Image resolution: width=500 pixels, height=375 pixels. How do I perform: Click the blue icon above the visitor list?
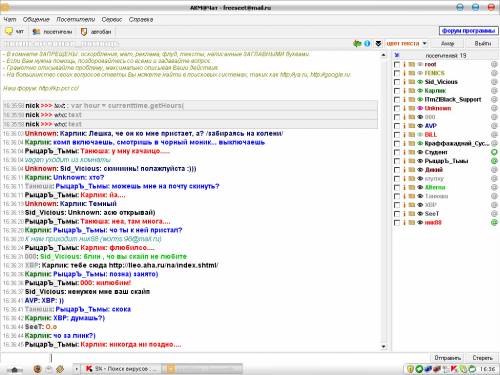397,55
